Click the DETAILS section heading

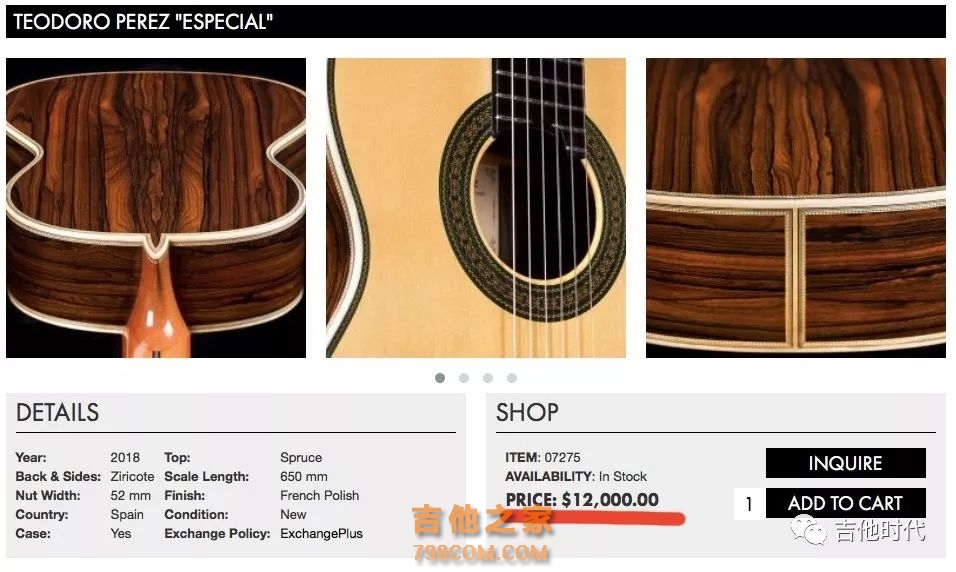pyautogui.click(x=57, y=413)
